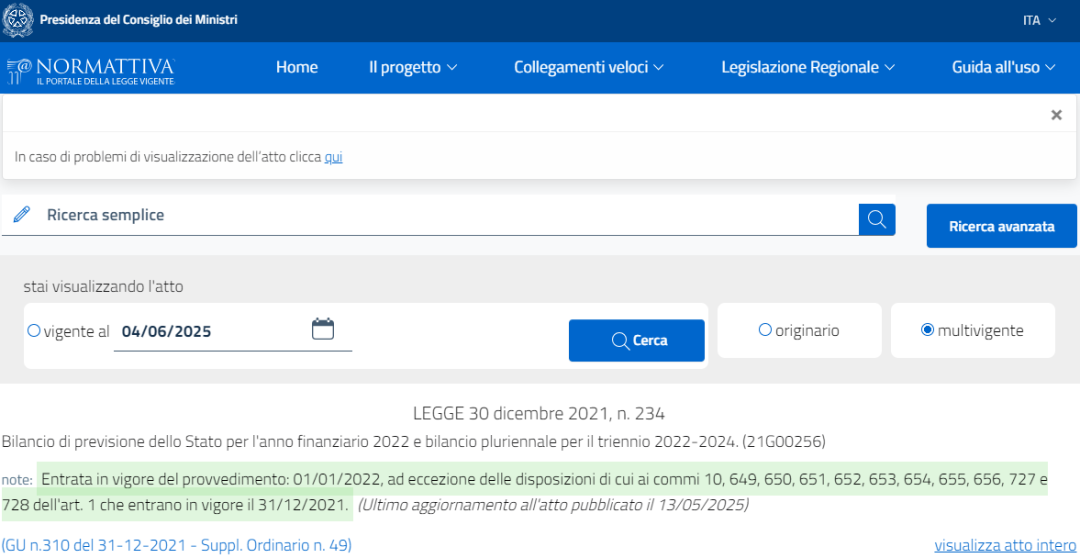Select the 'vigente al' radio option
1080x558 pixels.
coord(34,331)
